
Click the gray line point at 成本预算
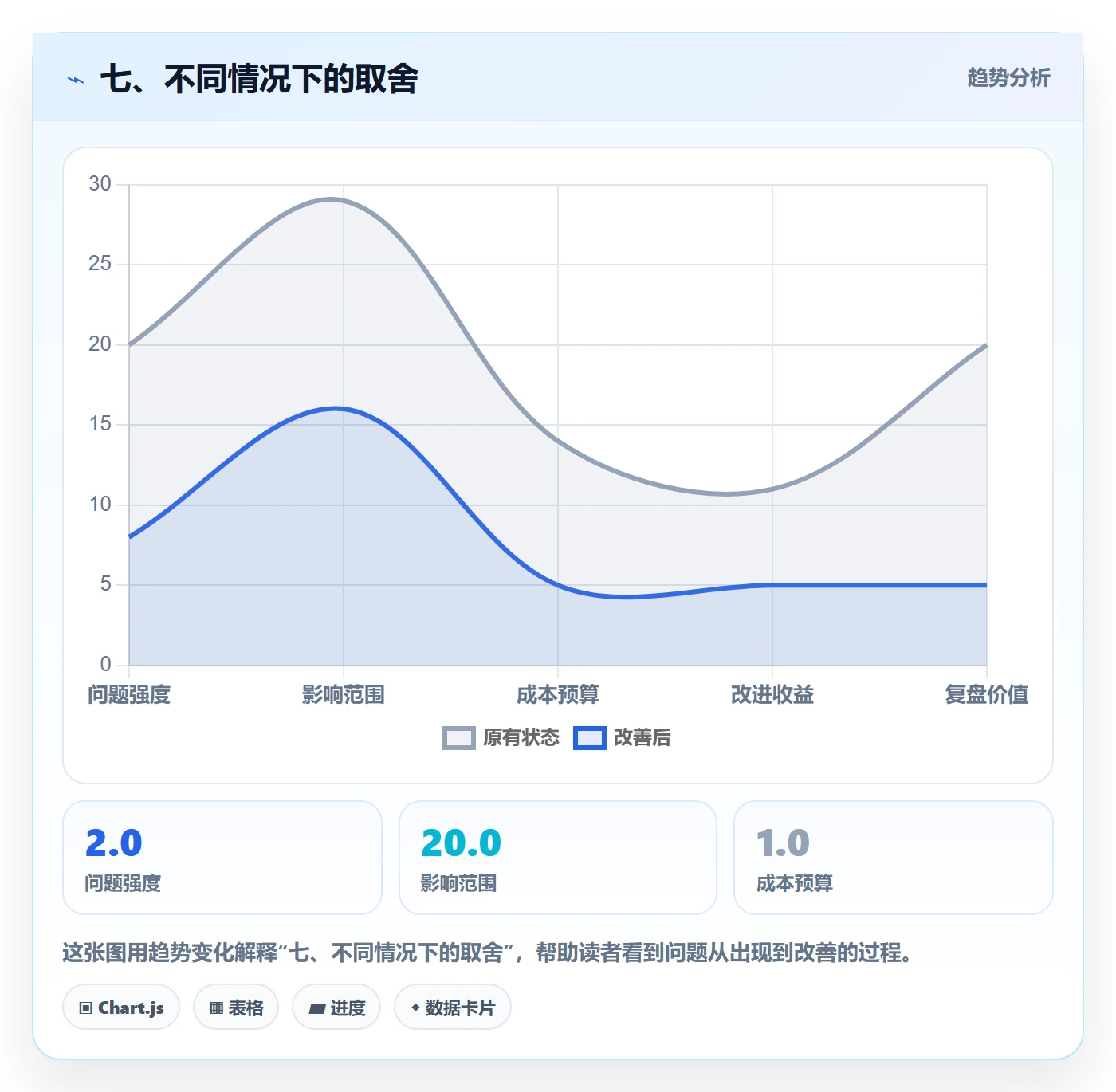[x=558, y=441]
